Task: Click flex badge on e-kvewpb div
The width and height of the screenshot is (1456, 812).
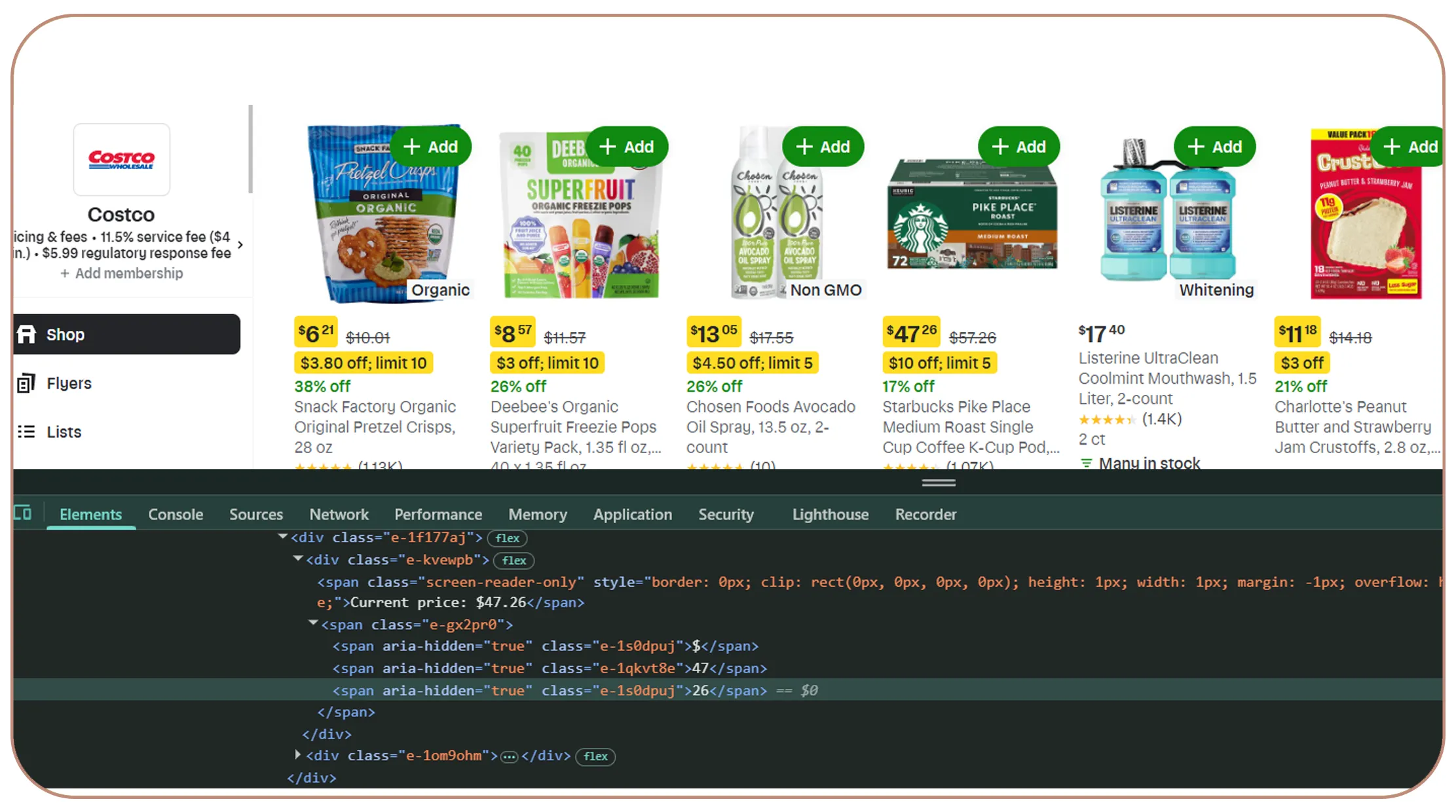Action: [x=514, y=561]
